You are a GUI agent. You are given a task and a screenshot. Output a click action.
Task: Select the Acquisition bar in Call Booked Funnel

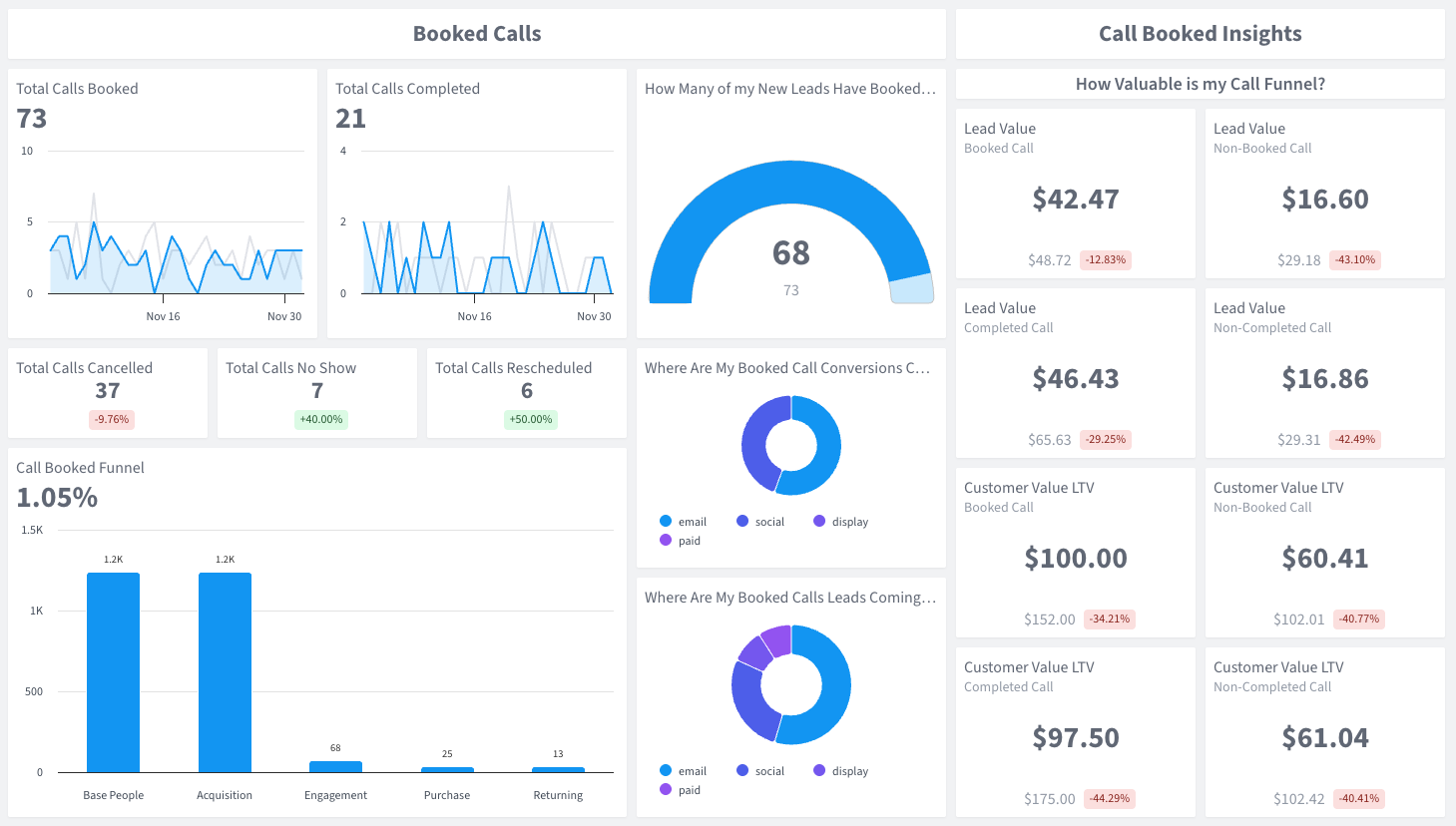[x=225, y=672]
